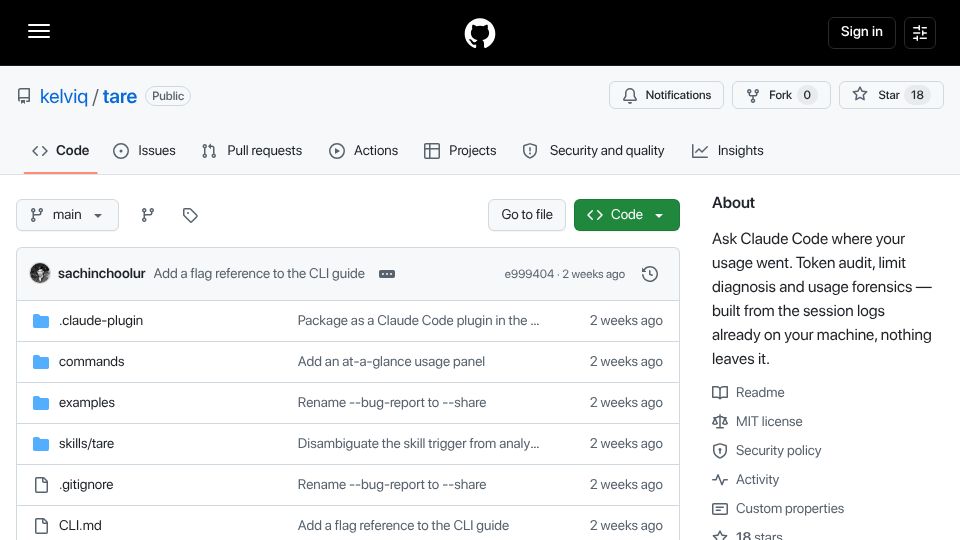
Task: Open the Insights tab
Action: coord(727,151)
